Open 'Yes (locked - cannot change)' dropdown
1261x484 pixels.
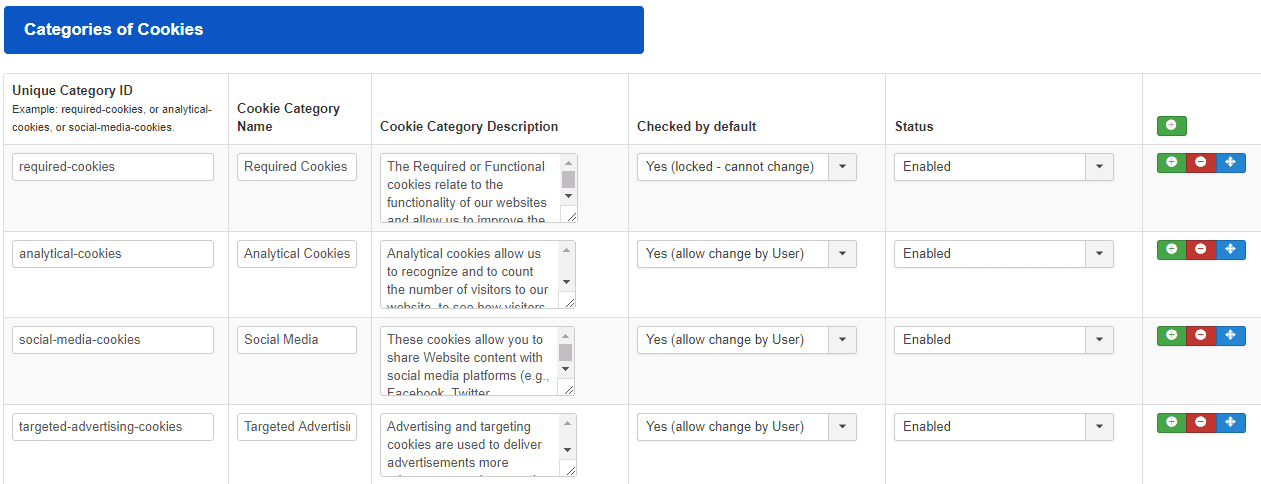pos(746,167)
